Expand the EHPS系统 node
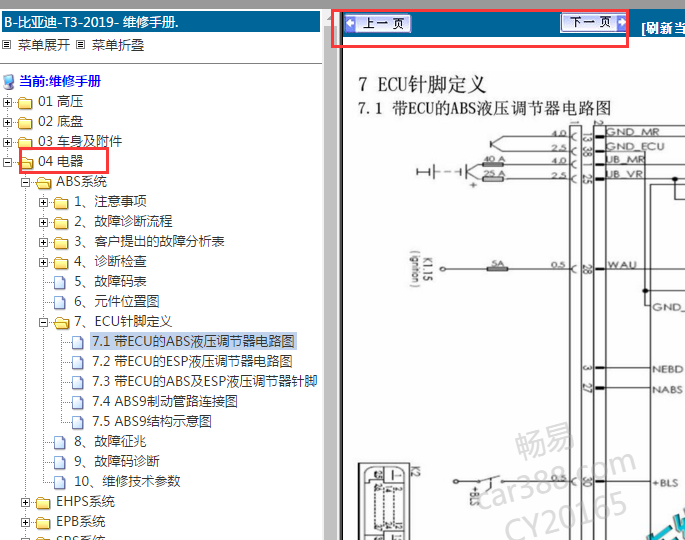Screen dimensions: 685x540 tap(25, 502)
